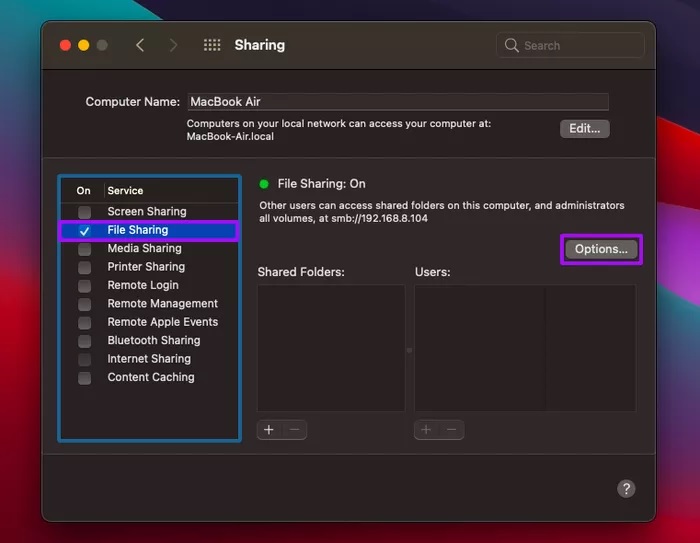The width and height of the screenshot is (700, 543).
Task: Click the Computer Name field
Action: click(398, 102)
